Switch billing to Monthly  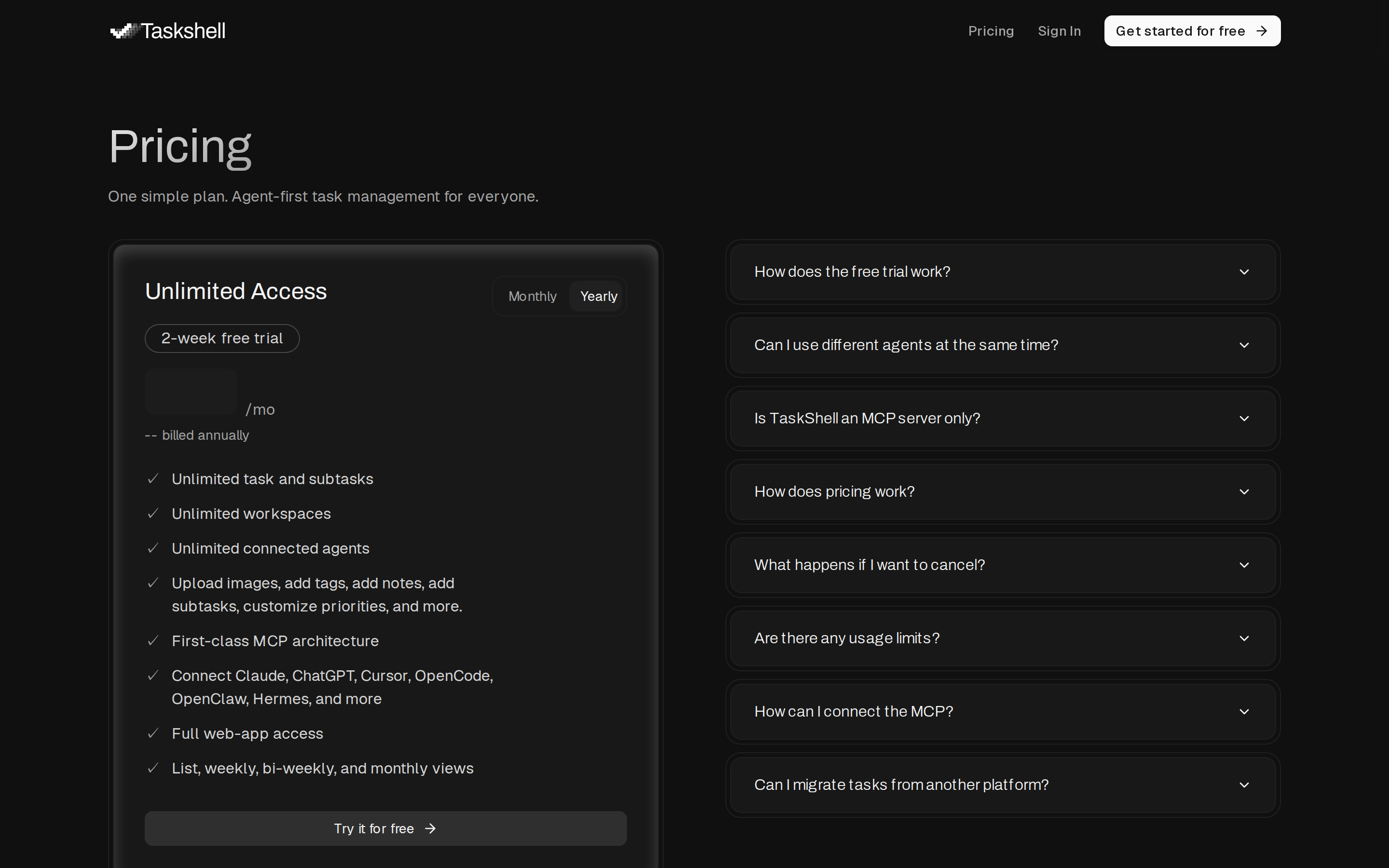(x=532, y=296)
